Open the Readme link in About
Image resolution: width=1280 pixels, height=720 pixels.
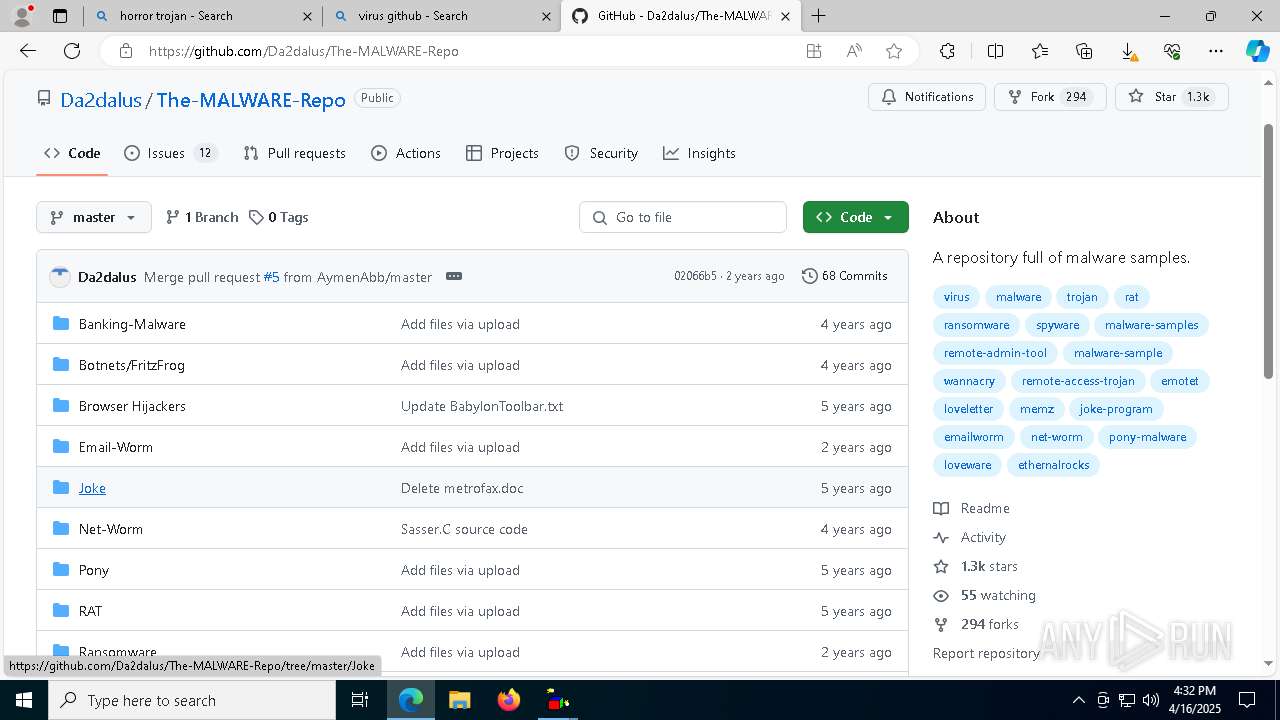(972, 508)
